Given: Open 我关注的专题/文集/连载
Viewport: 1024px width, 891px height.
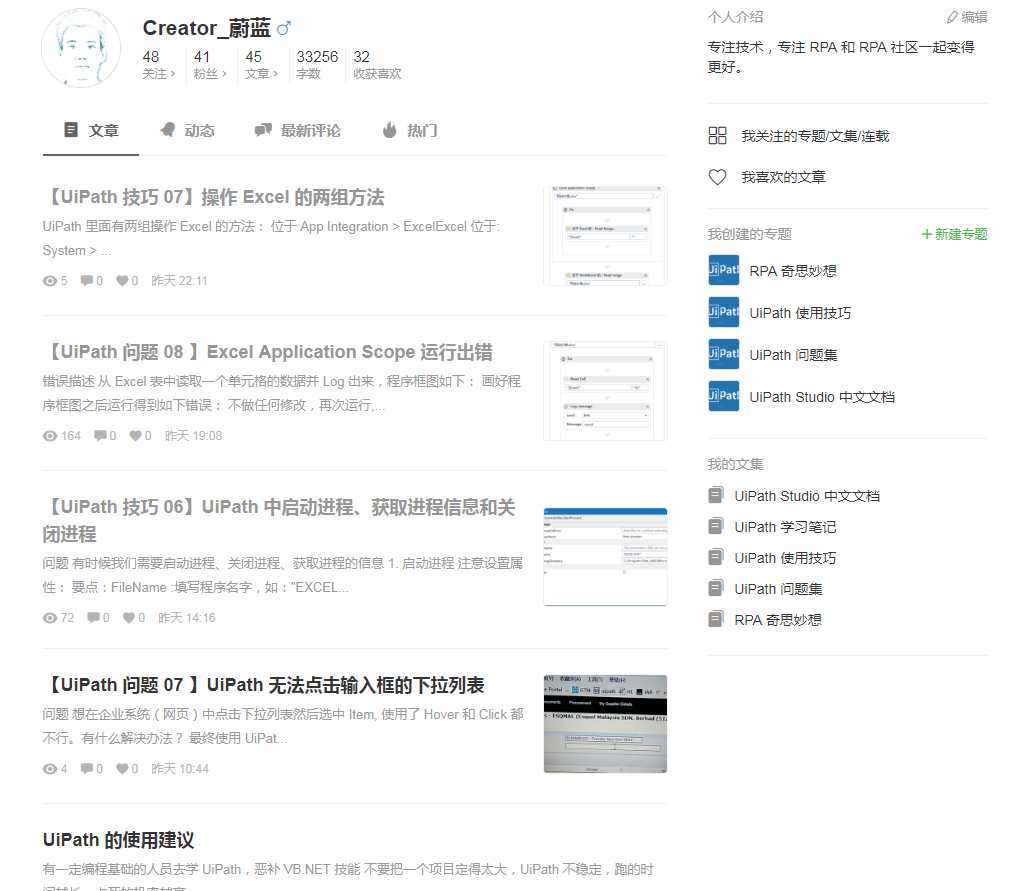Looking at the screenshot, I should pos(815,136).
